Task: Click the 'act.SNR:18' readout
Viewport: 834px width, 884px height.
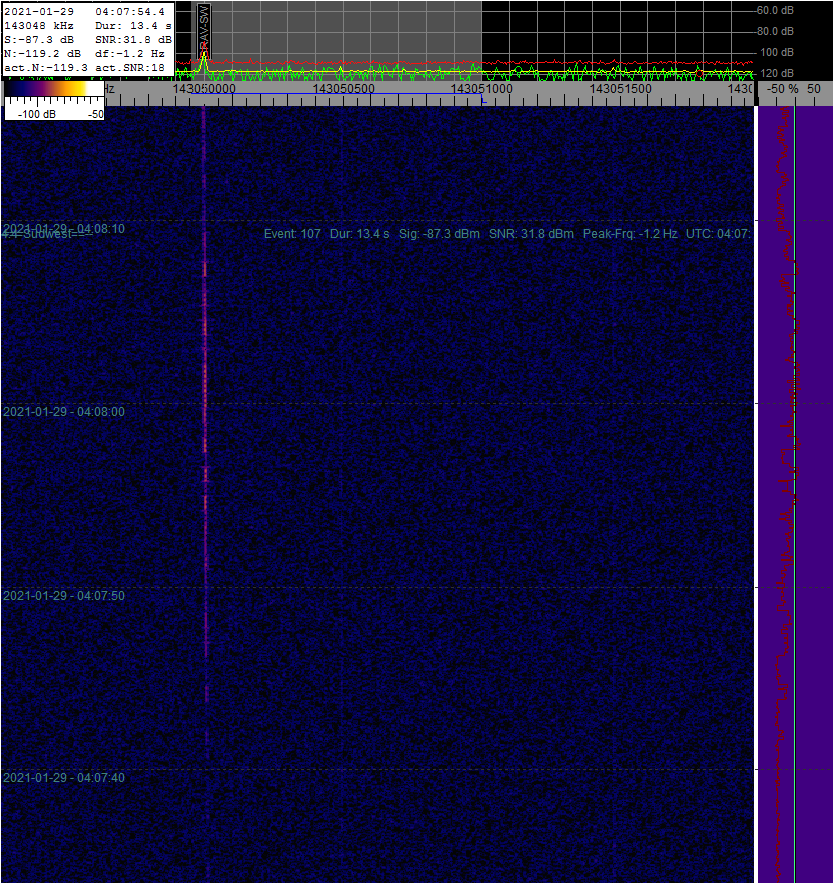Action: click(130, 68)
